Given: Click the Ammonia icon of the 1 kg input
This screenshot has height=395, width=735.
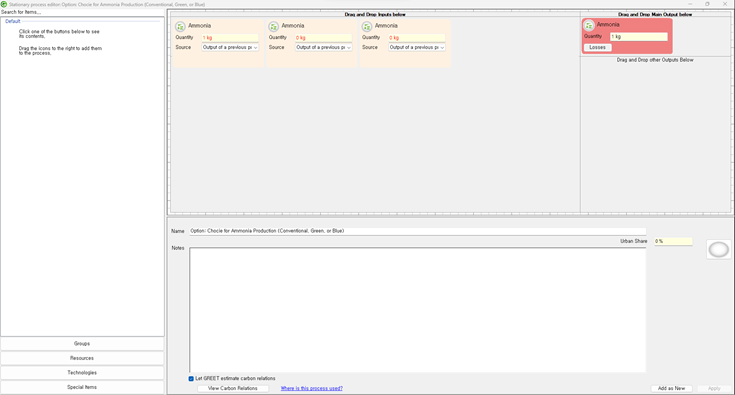Looking at the screenshot, I should tap(180, 27).
